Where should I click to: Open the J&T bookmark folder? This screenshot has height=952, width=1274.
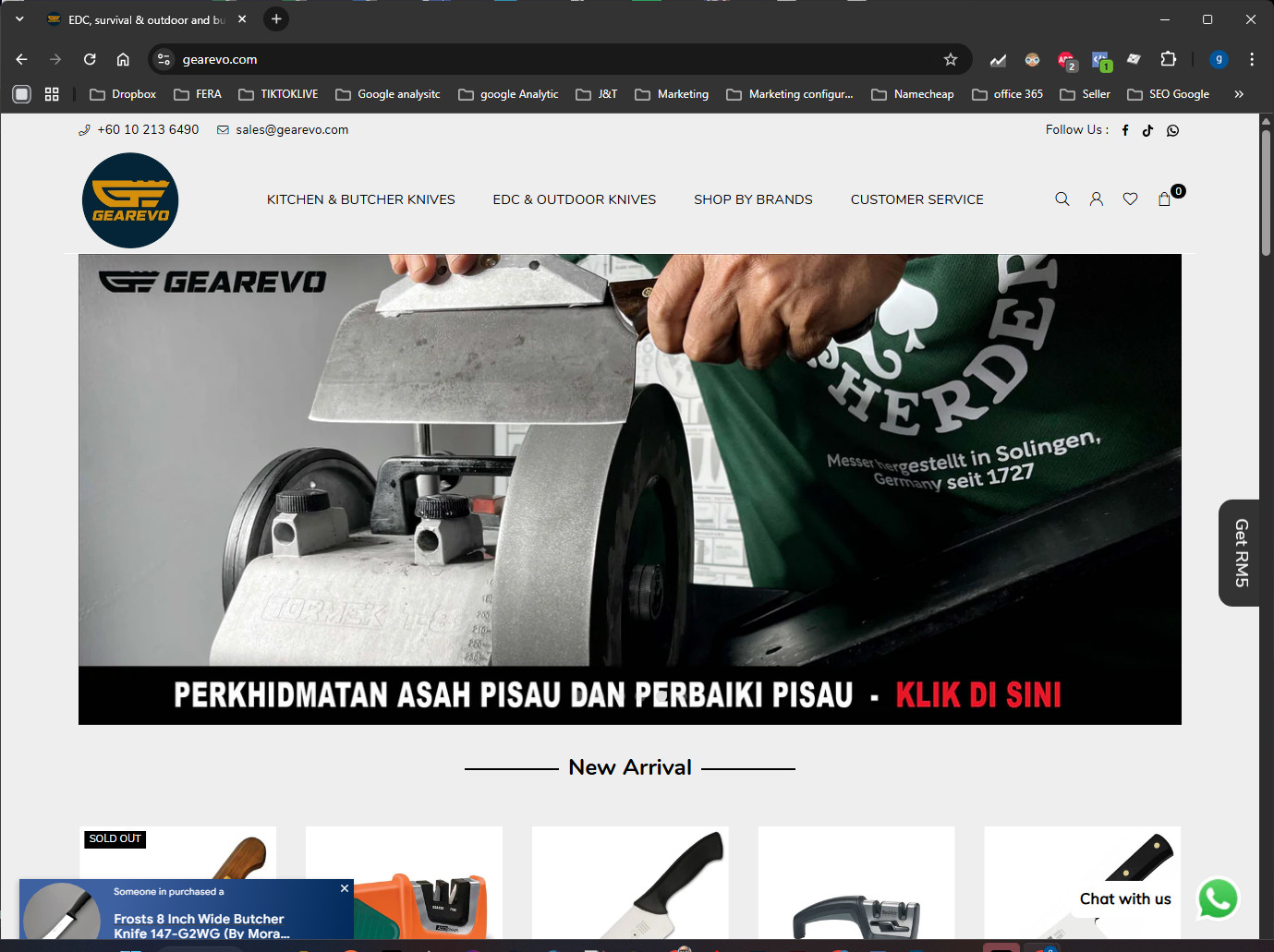tap(597, 94)
